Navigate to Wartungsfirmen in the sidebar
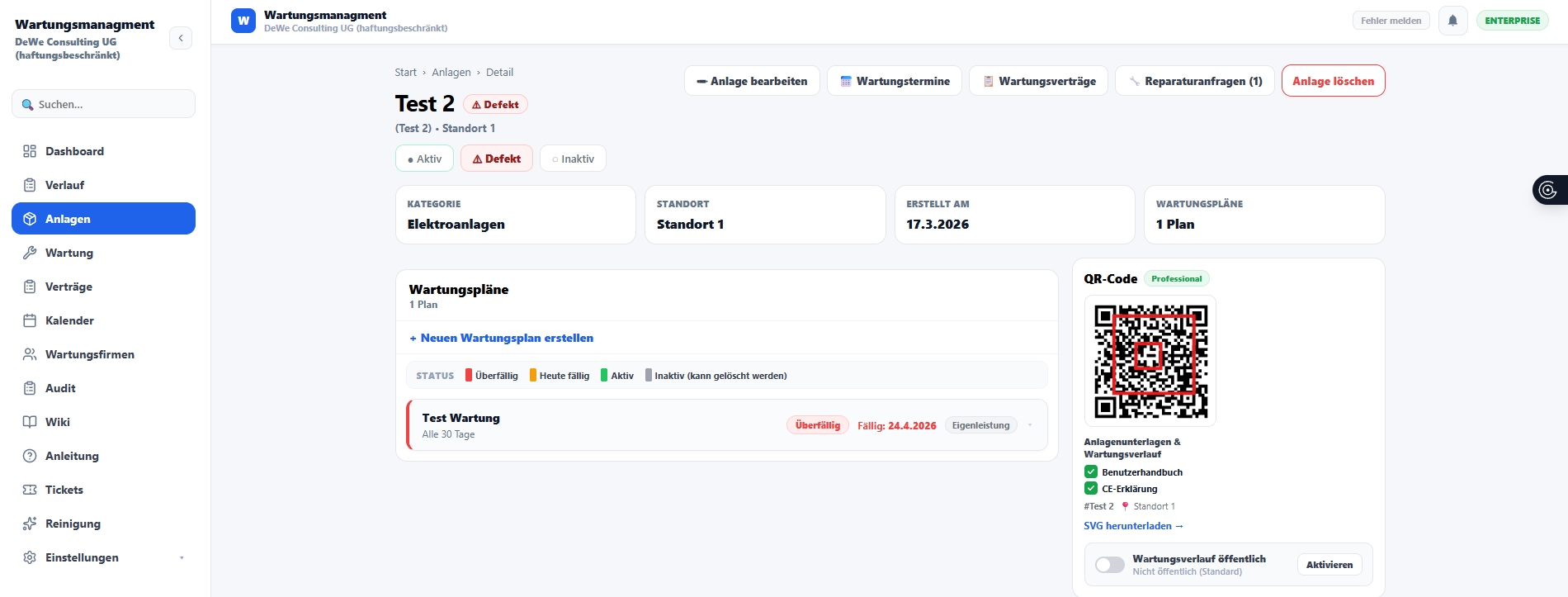Image resolution: width=1568 pixels, height=597 pixels. [103, 354]
